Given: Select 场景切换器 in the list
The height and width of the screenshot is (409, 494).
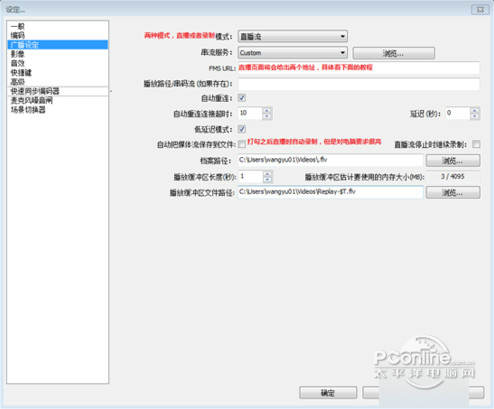Looking at the screenshot, I should 57,110.
